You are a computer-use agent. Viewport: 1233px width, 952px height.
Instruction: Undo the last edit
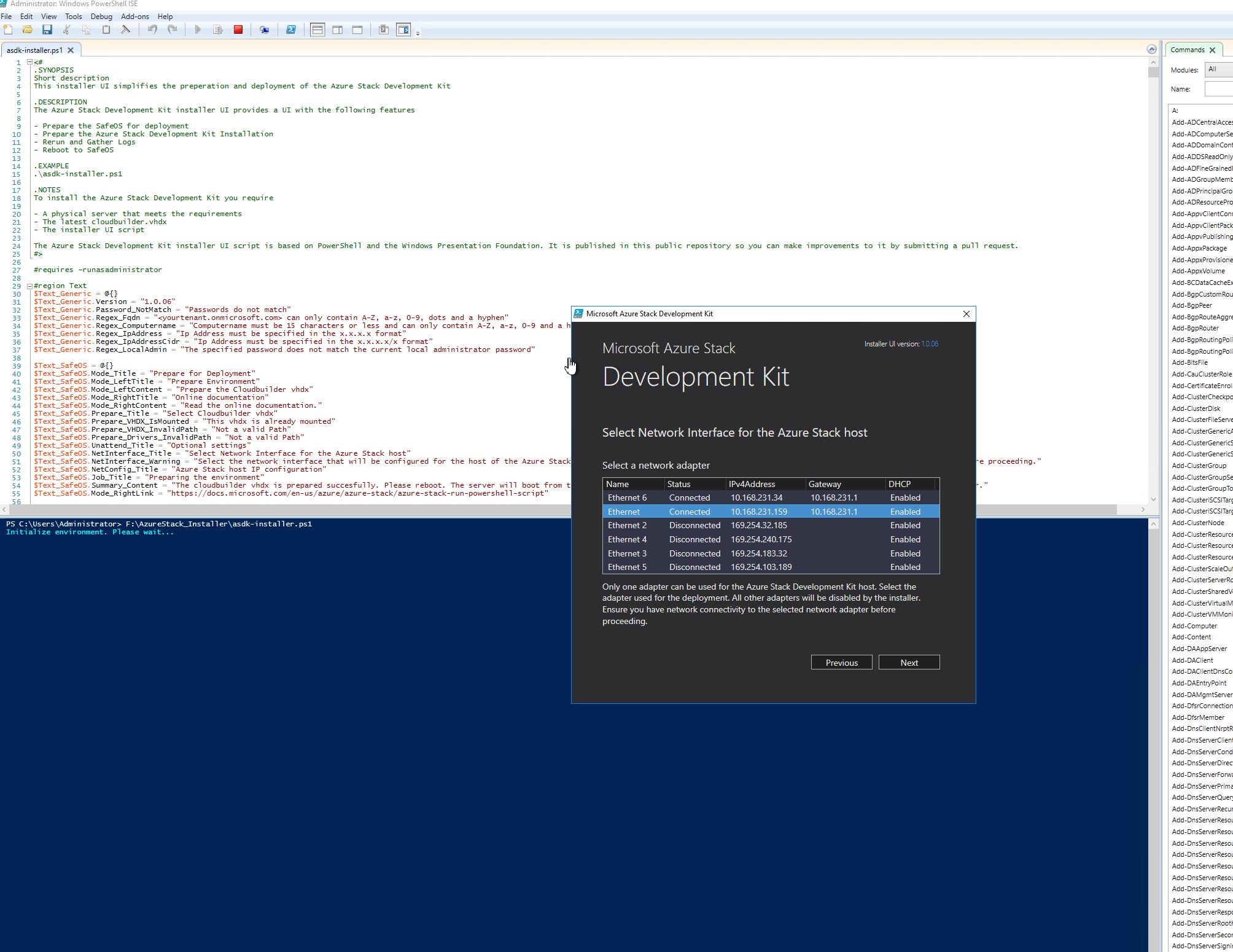(152, 29)
